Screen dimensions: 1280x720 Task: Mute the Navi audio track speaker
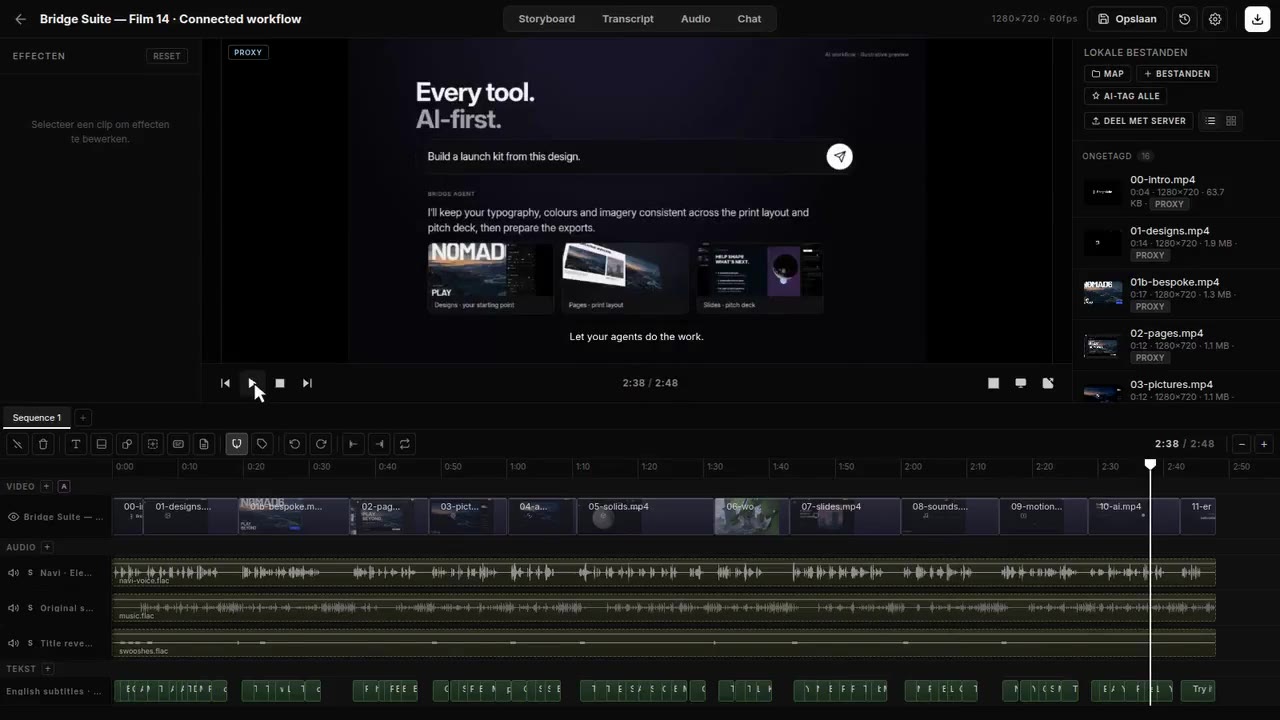pyautogui.click(x=14, y=573)
